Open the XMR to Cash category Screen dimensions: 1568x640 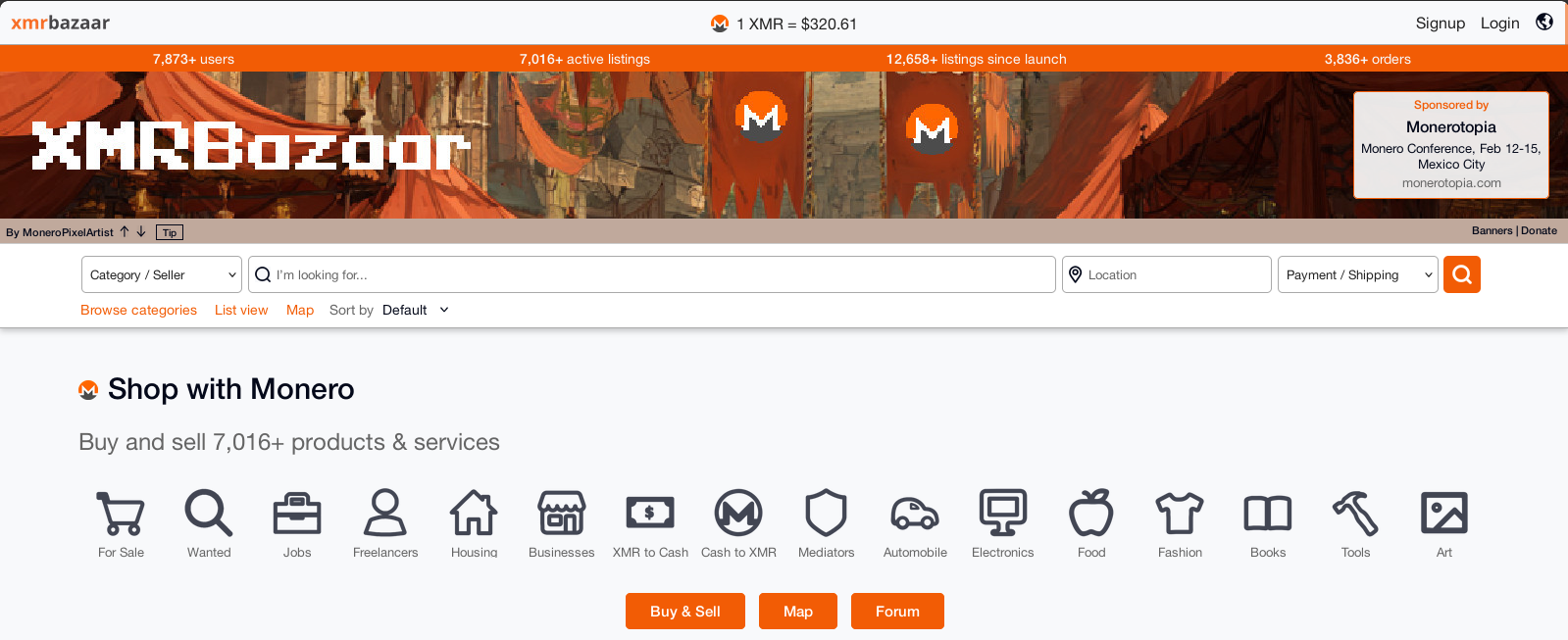coord(650,514)
